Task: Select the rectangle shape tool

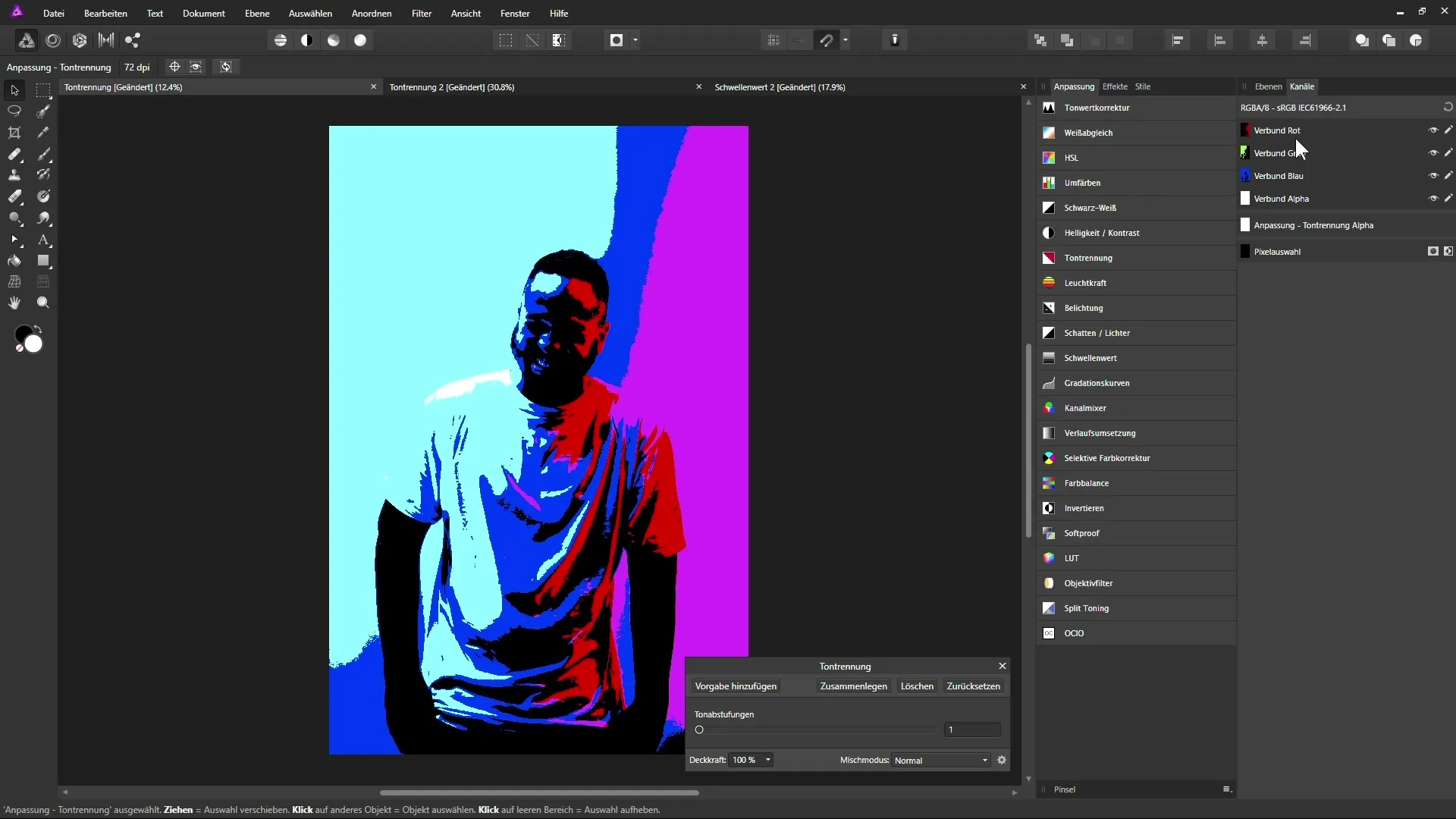Action: coord(43,261)
